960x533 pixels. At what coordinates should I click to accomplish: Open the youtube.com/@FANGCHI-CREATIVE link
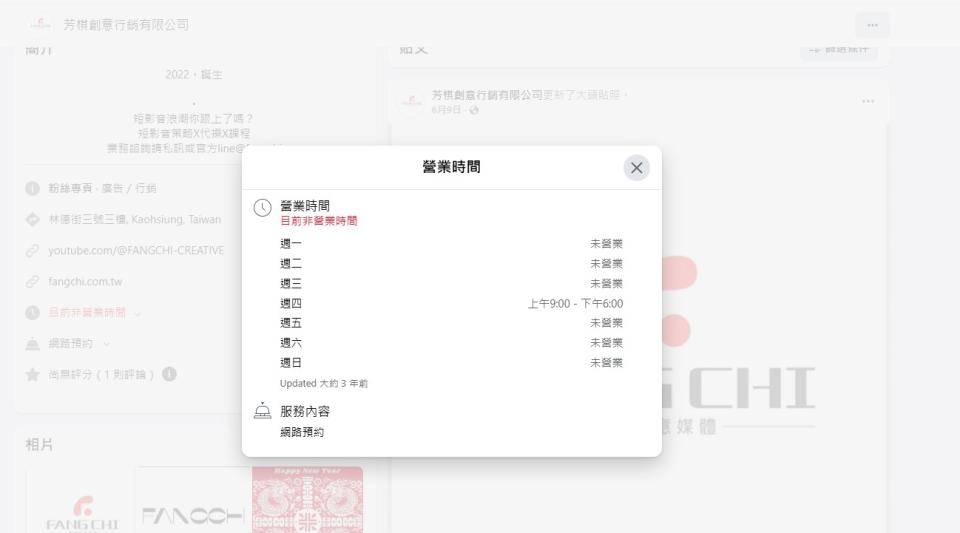click(x=136, y=251)
